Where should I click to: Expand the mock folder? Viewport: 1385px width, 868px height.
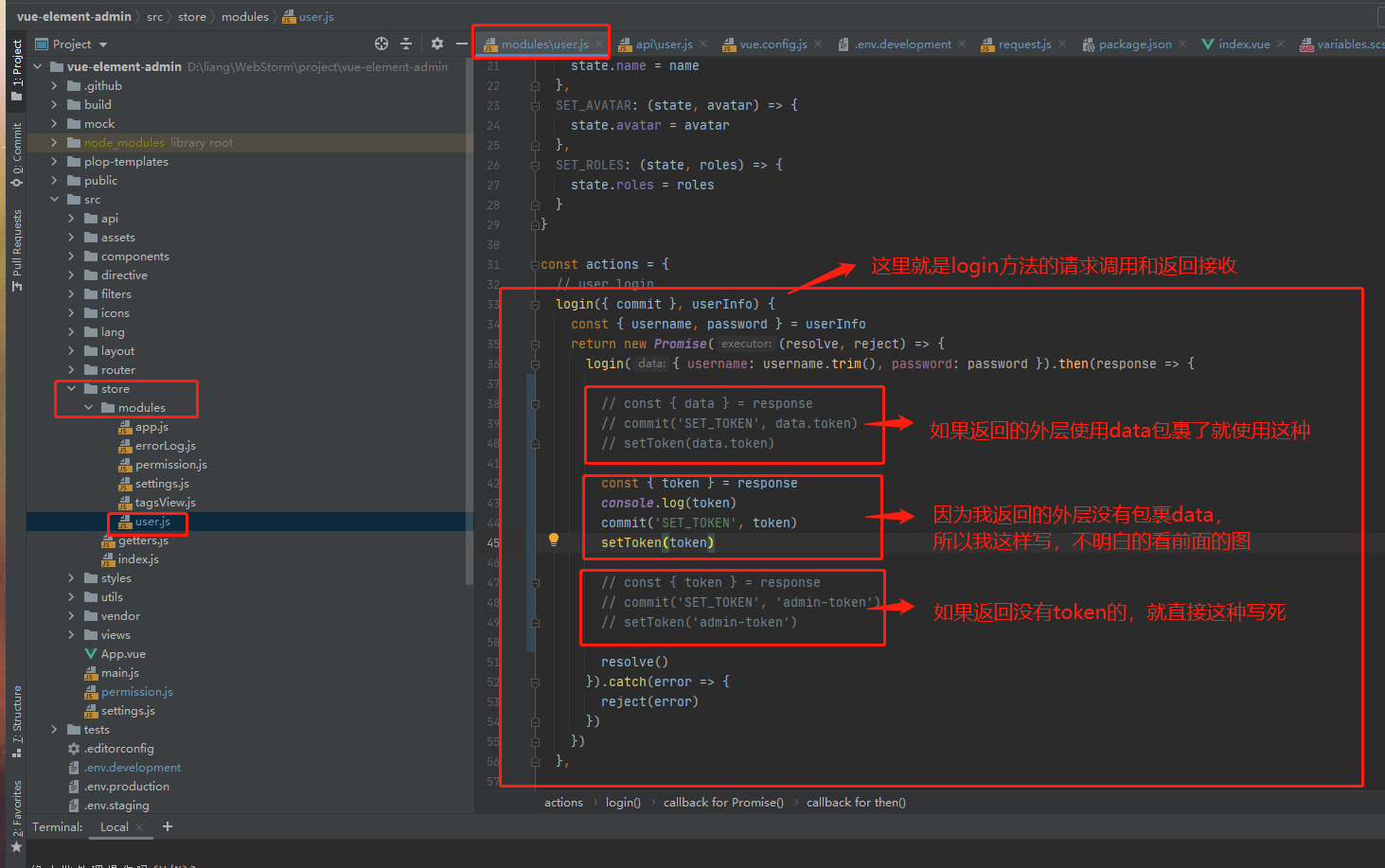pyautogui.click(x=54, y=124)
